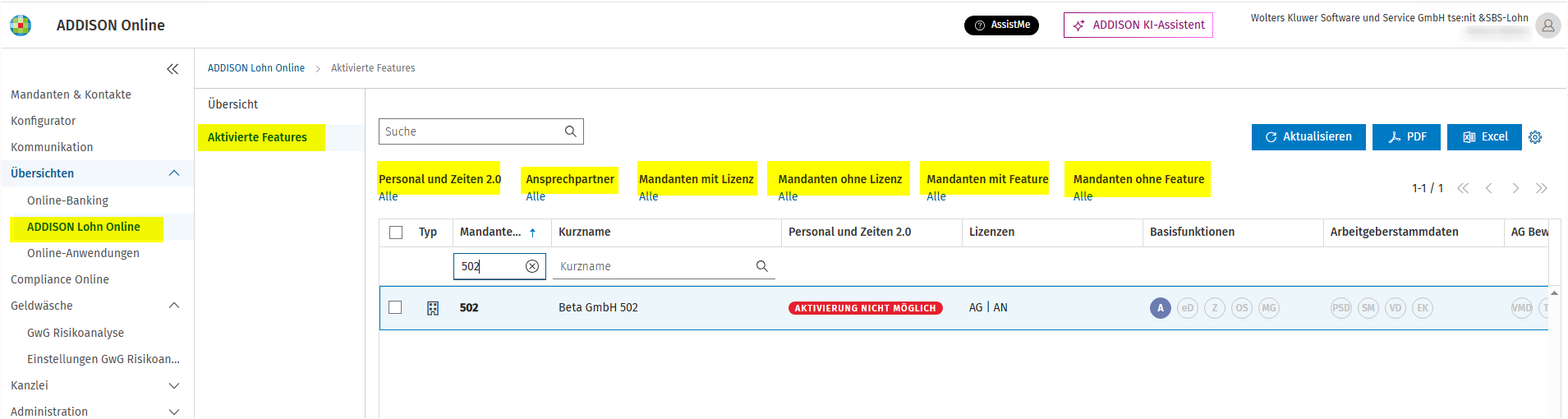Click the VD feature badge
Screen dimensions: 1568x419
click(x=1396, y=308)
